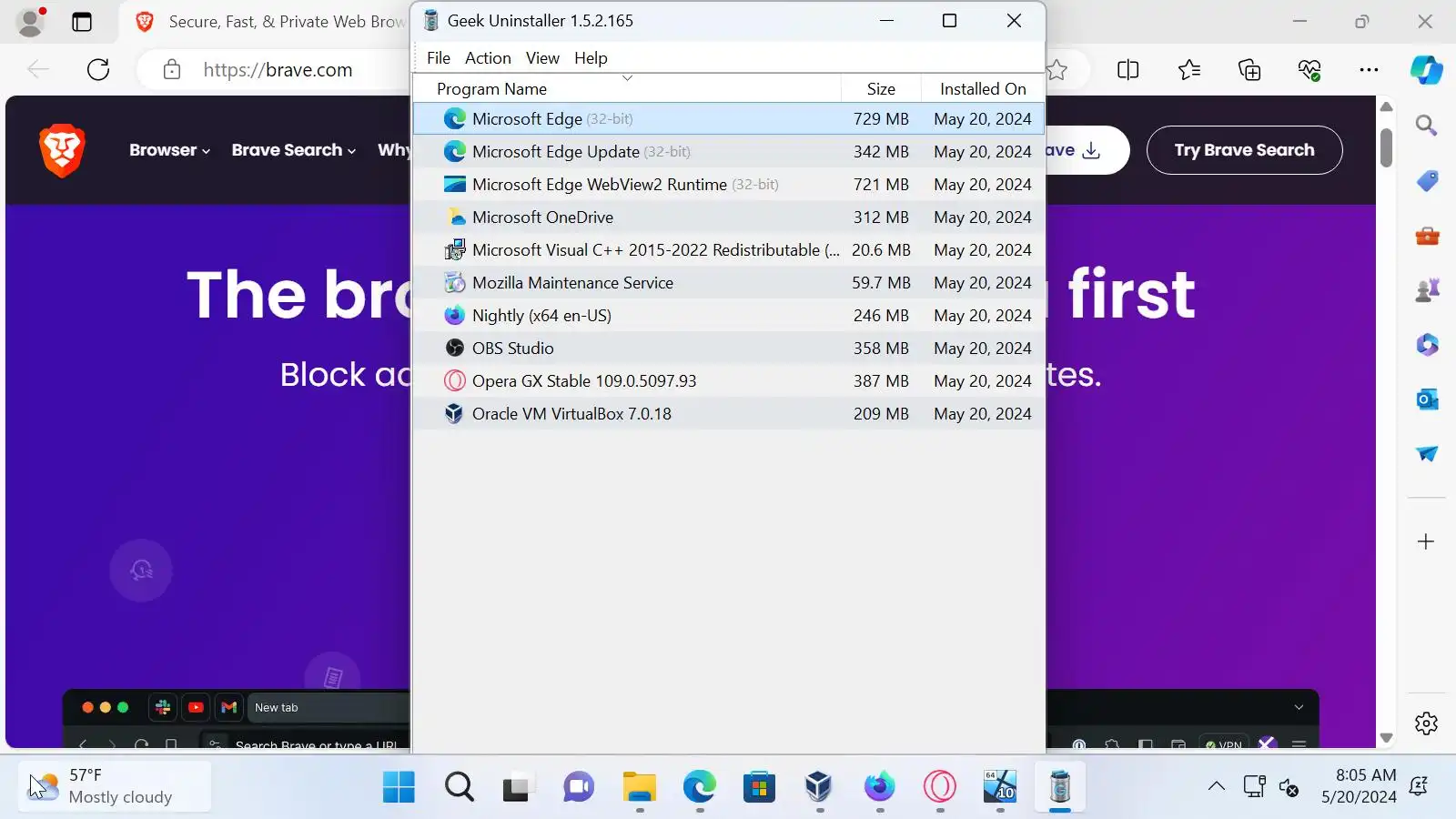Screen dimensions: 1456x819
Task: Open taskbar Search
Action: pyautogui.click(x=459, y=787)
